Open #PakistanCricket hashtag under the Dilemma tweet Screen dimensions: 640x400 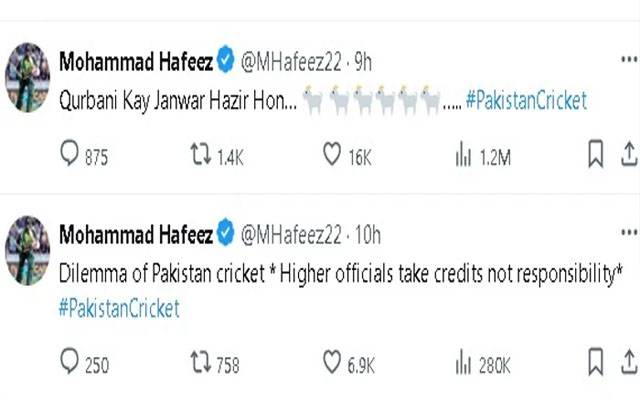click(119, 308)
